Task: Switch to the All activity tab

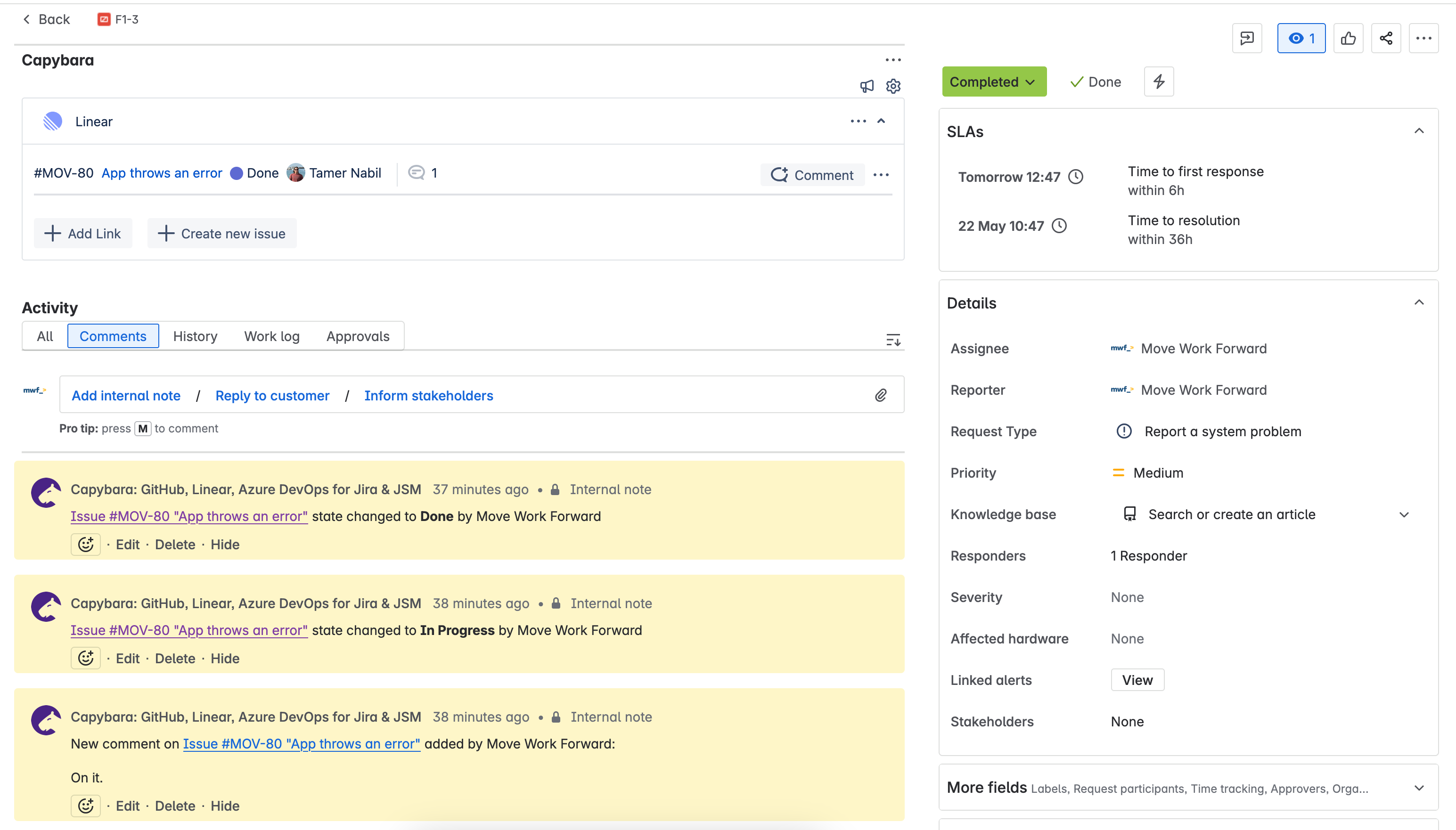Action: pos(44,336)
